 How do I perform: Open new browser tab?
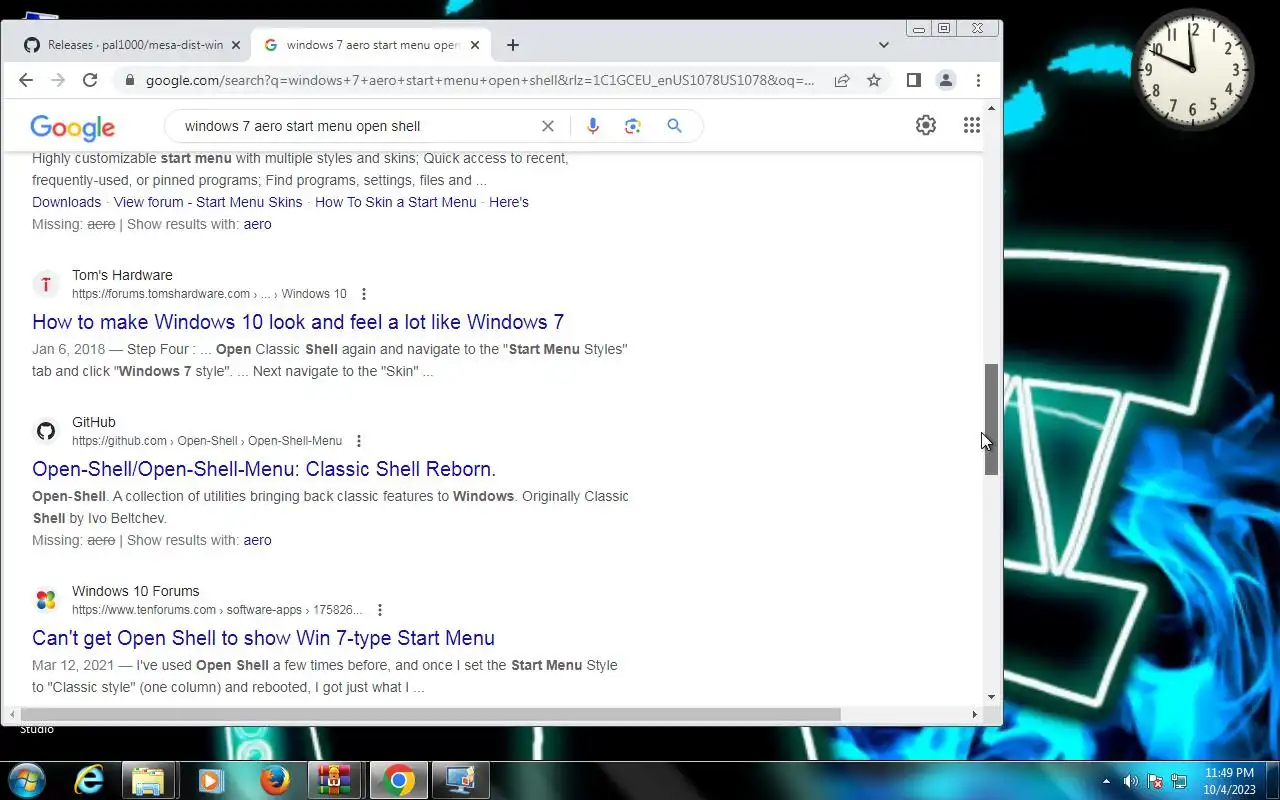click(x=512, y=45)
